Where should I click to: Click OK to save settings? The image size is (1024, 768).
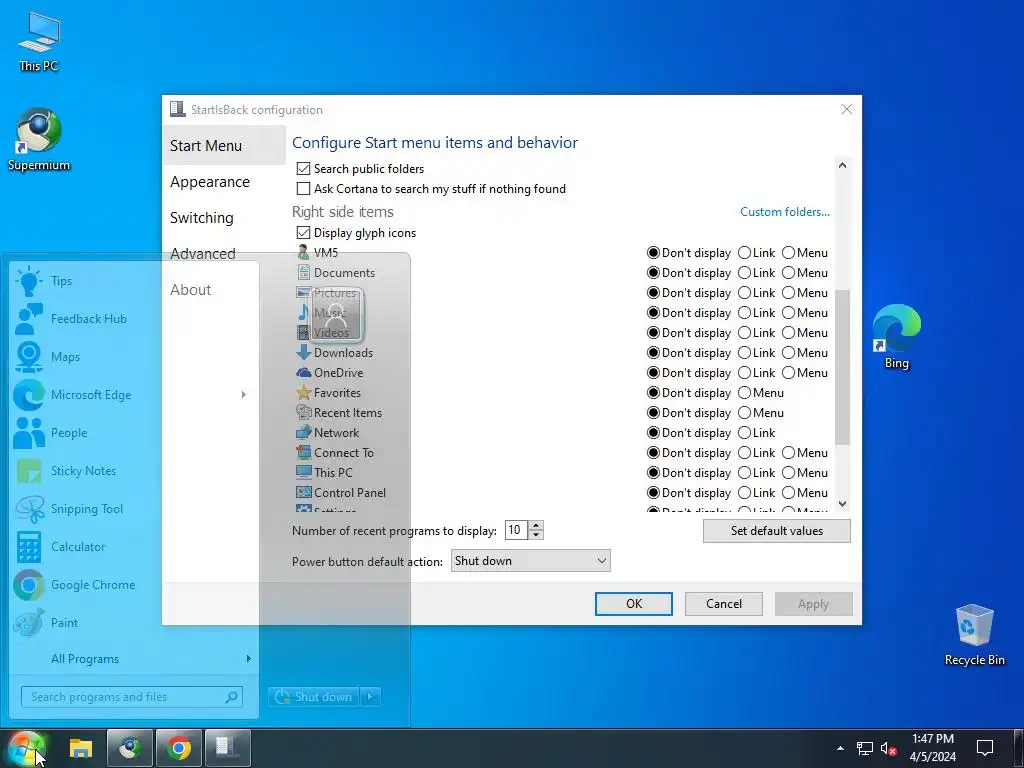[x=633, y=604]
